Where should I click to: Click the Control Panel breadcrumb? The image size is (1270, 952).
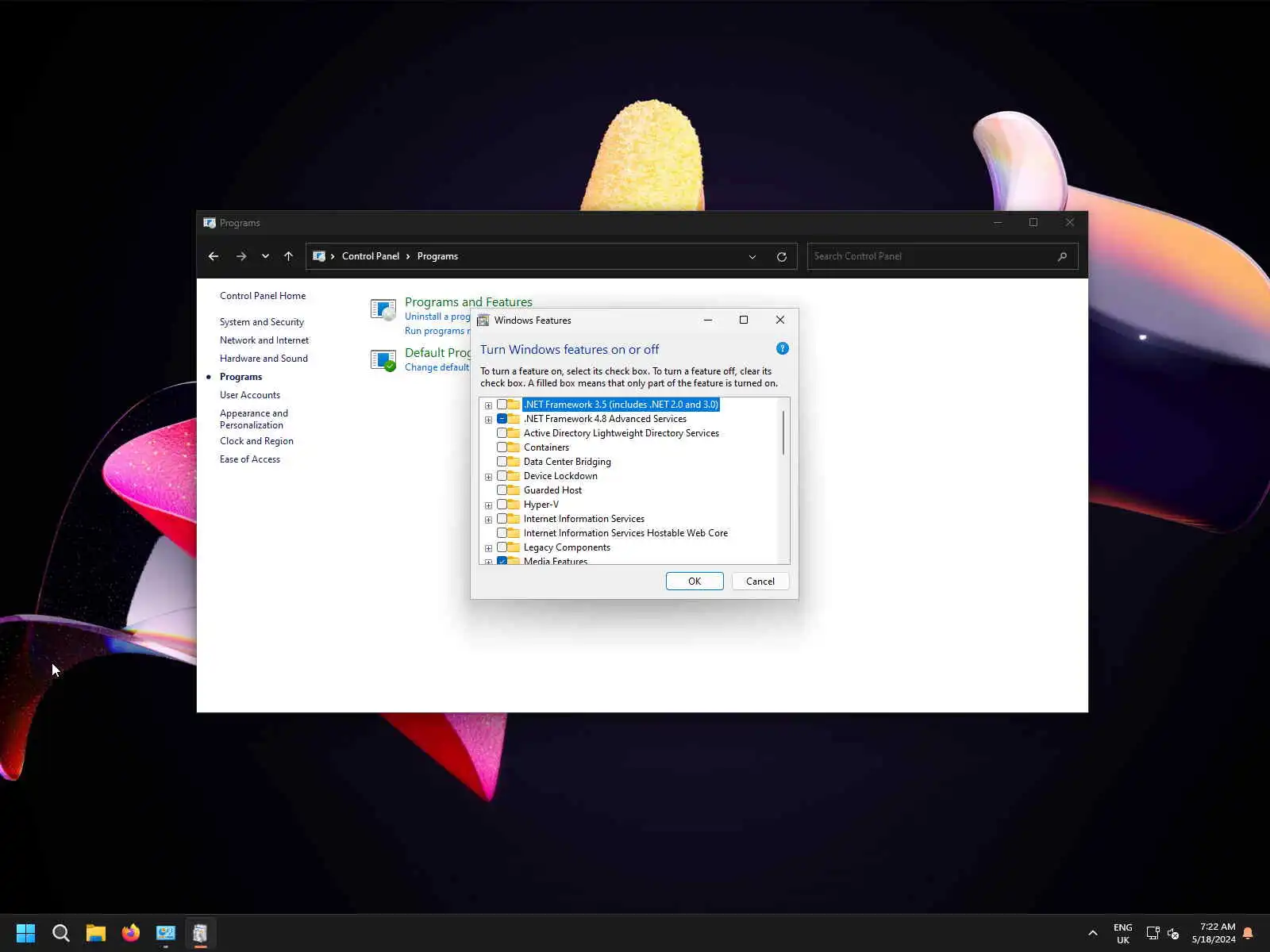point(371,256)
